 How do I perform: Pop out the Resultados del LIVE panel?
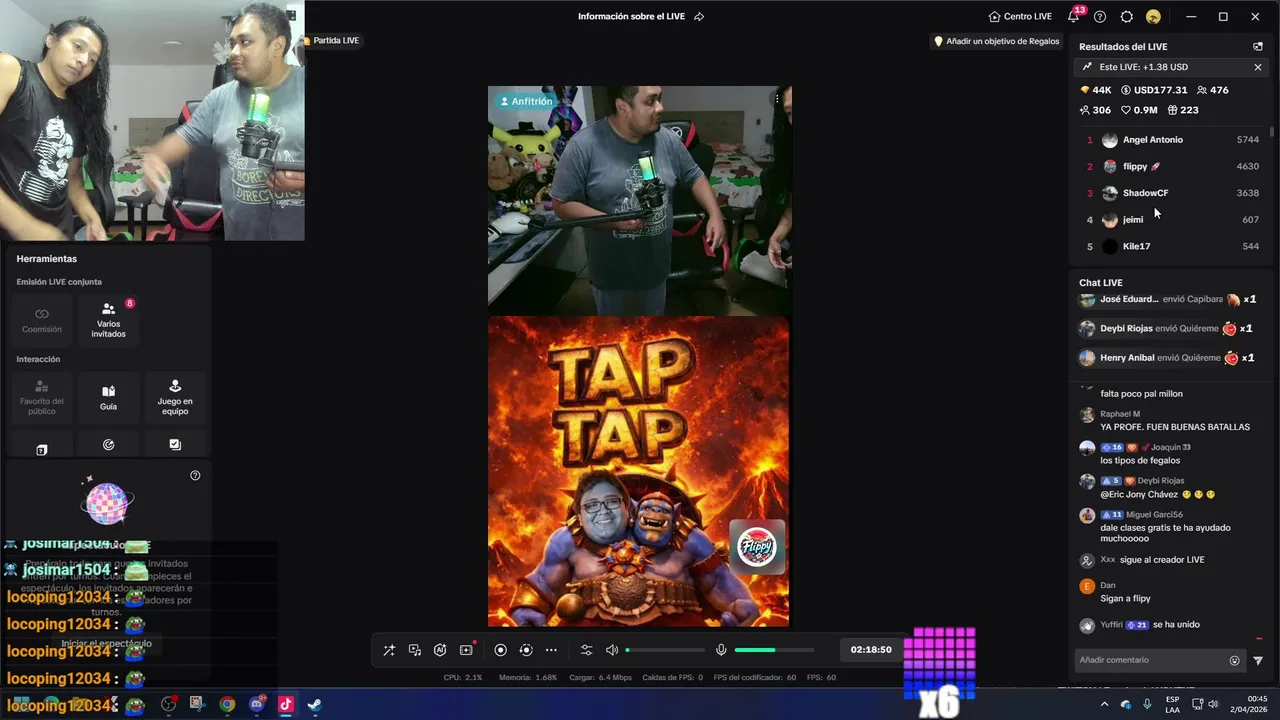pos(1258,47)
